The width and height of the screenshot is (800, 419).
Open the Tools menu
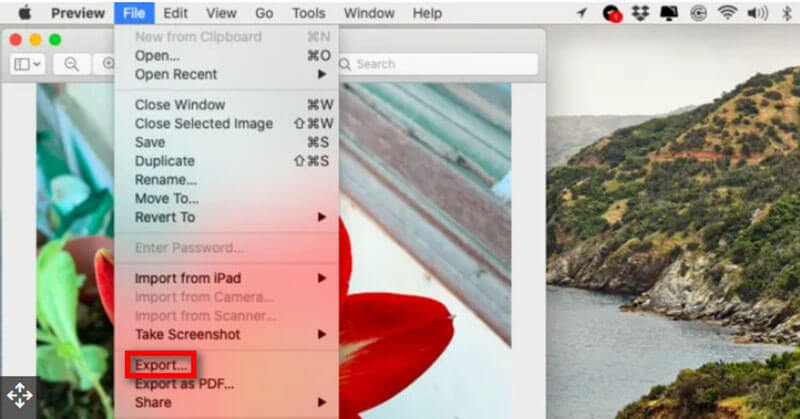pos(308,13)
